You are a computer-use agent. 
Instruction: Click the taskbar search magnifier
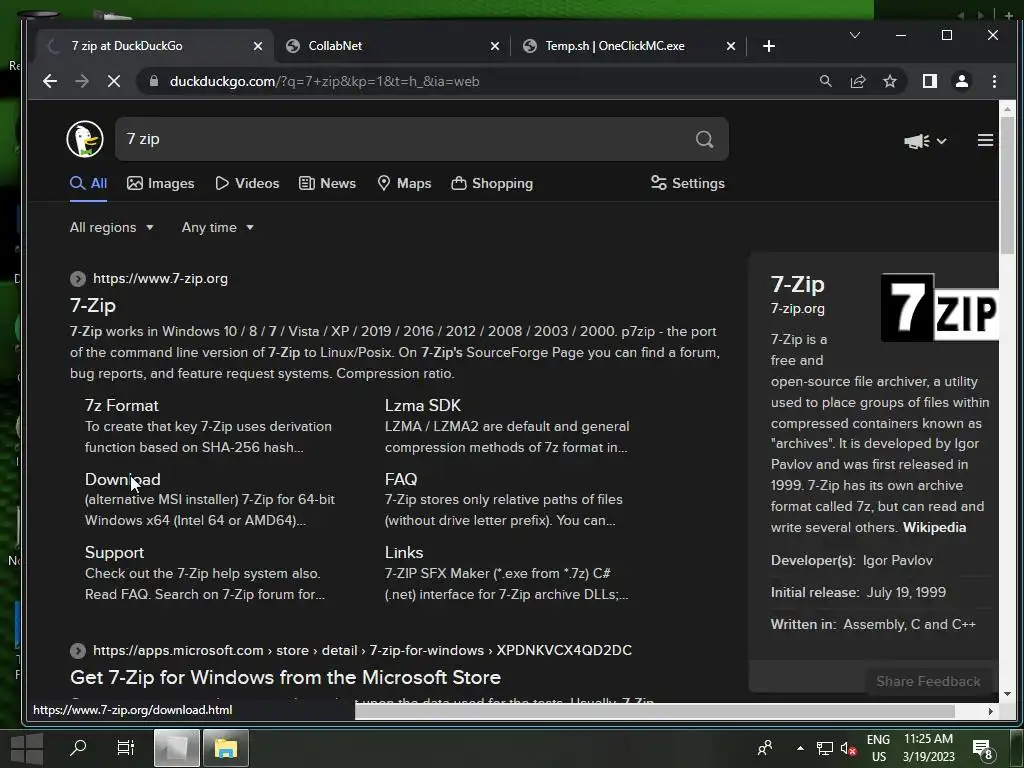point(78,747)
